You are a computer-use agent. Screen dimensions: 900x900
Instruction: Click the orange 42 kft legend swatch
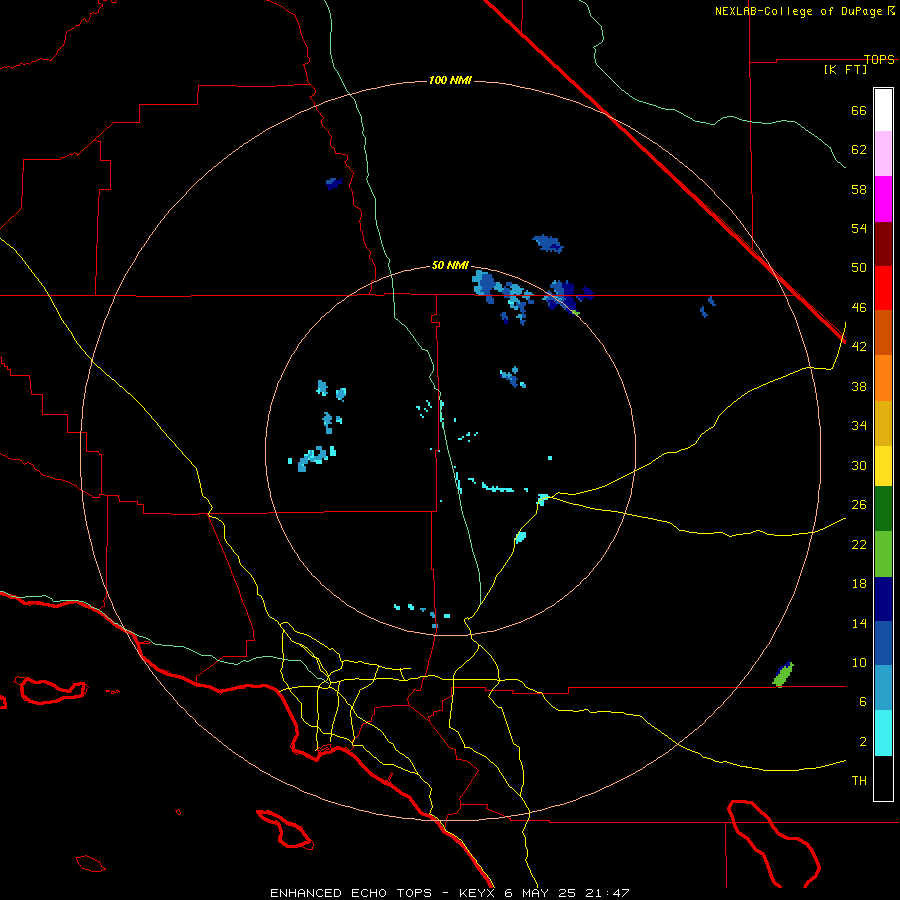[x=883, y=377]
